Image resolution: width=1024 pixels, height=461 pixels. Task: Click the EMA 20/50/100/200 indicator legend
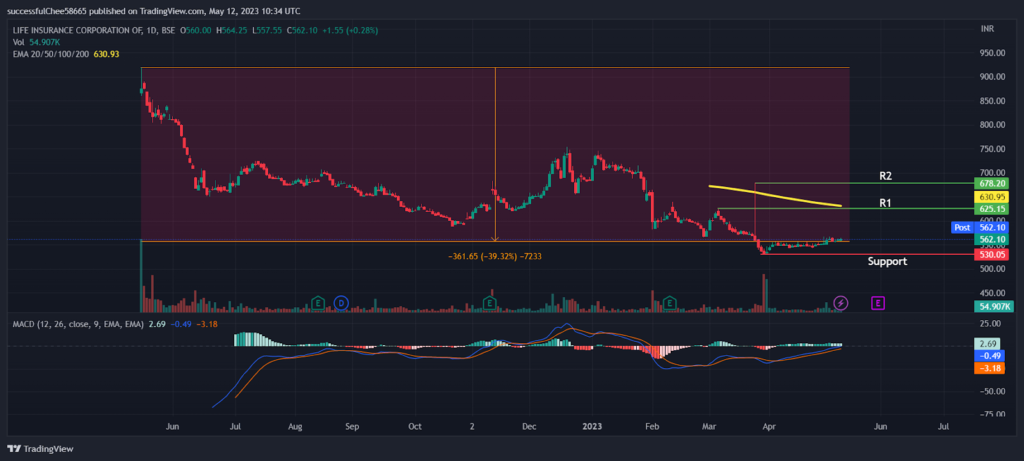(x=66, y=54)
